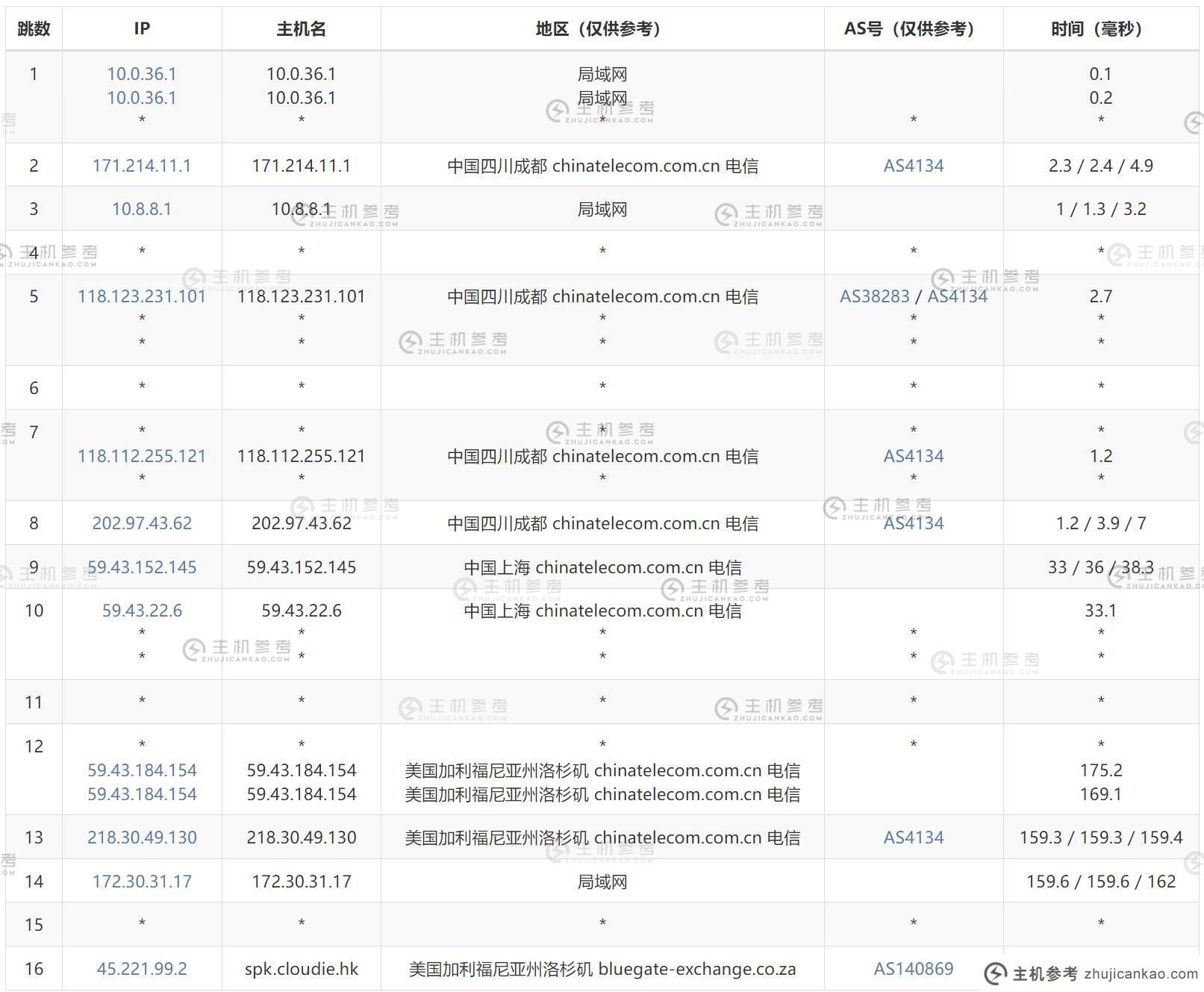1204x992 pixels.
Task: Click the AS号（仅供参考）column header
Action: pos(914,29)
